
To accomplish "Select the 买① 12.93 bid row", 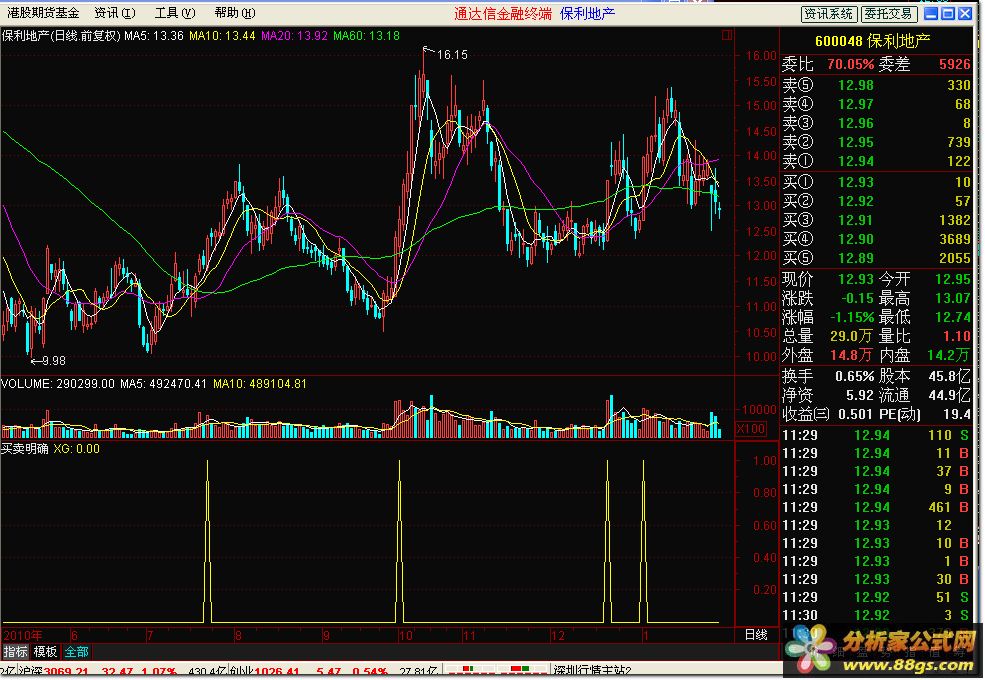I will click(x=876, y=182).
